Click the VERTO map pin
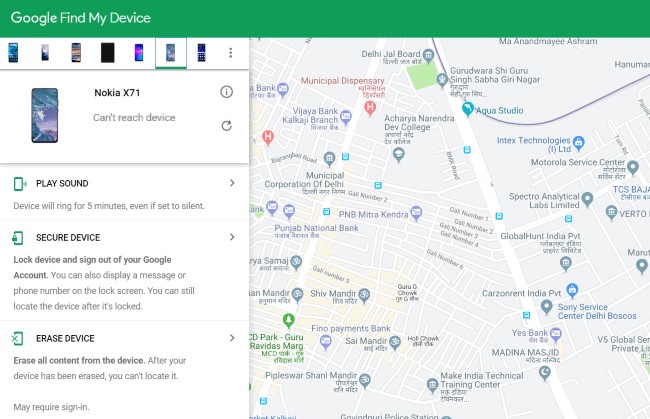 point(611,213)
